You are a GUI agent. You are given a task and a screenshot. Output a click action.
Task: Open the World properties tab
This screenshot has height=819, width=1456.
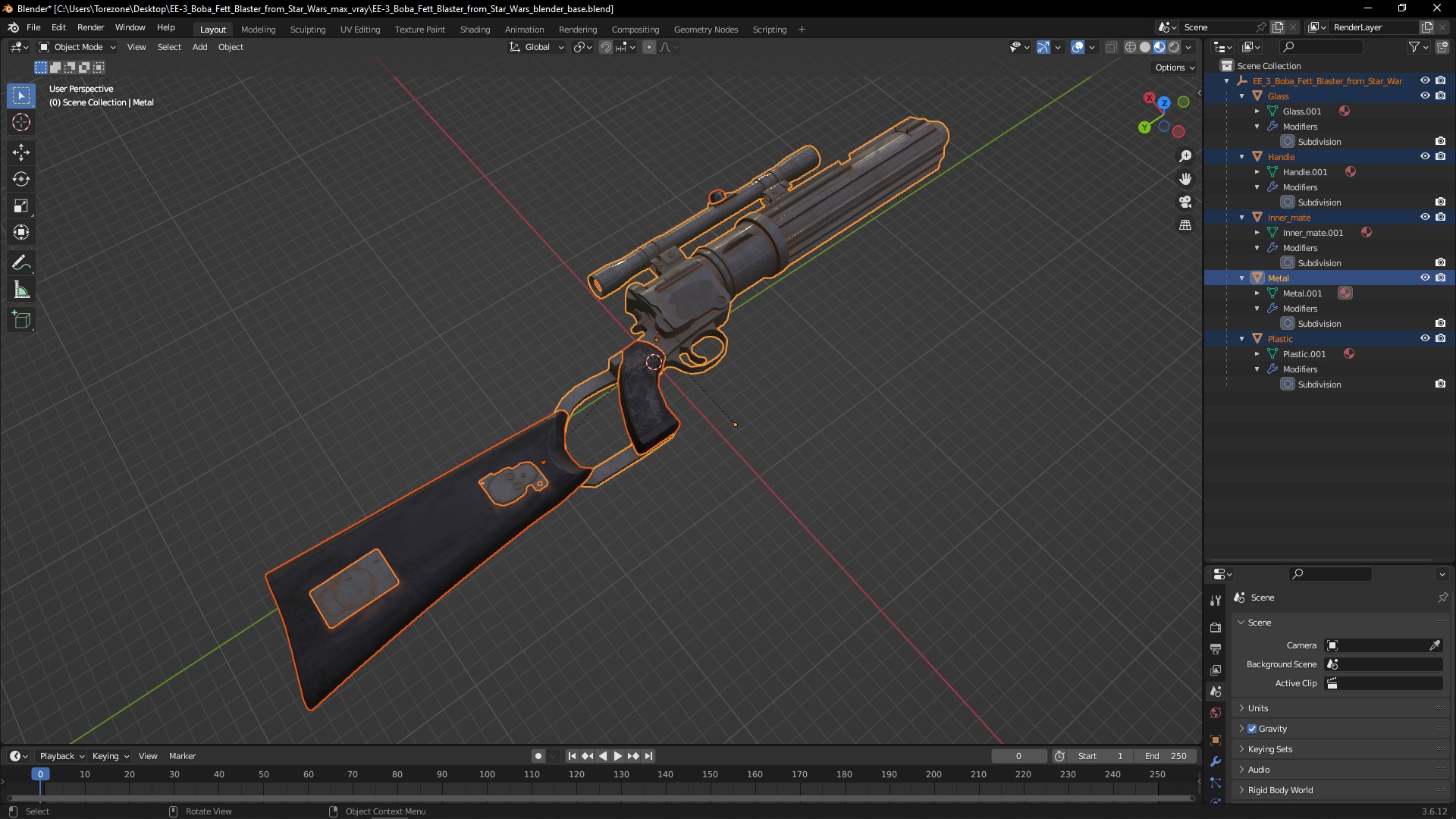click(x=1216, y=713)
